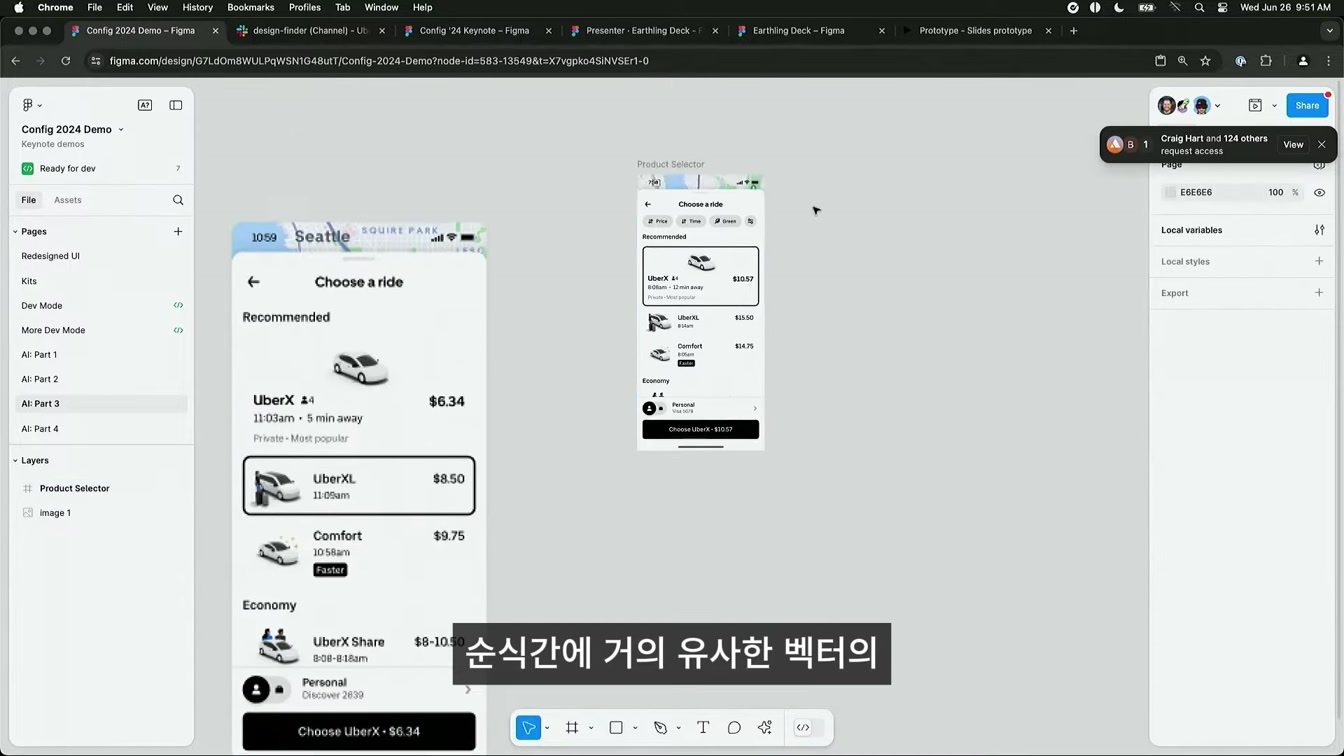Click the page color E6E6E6 swatch

(1170, 192)
